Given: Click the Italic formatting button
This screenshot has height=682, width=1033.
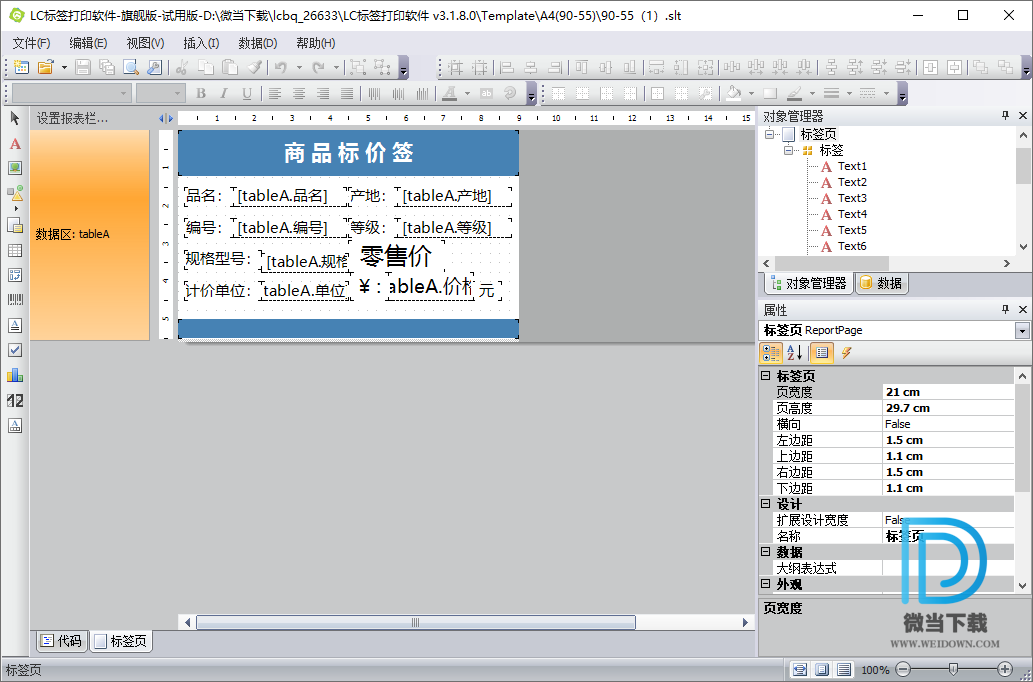Looking at the screenshot, I should pyautogui.click(x=224, y=94).
